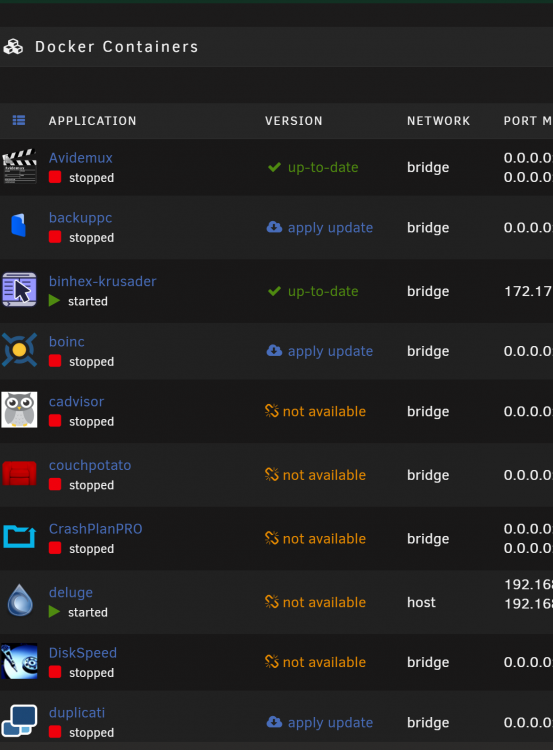Click the broken link icon for couchpotato
This screenshot has height=750, width=553.
click(x=272, y=474)
